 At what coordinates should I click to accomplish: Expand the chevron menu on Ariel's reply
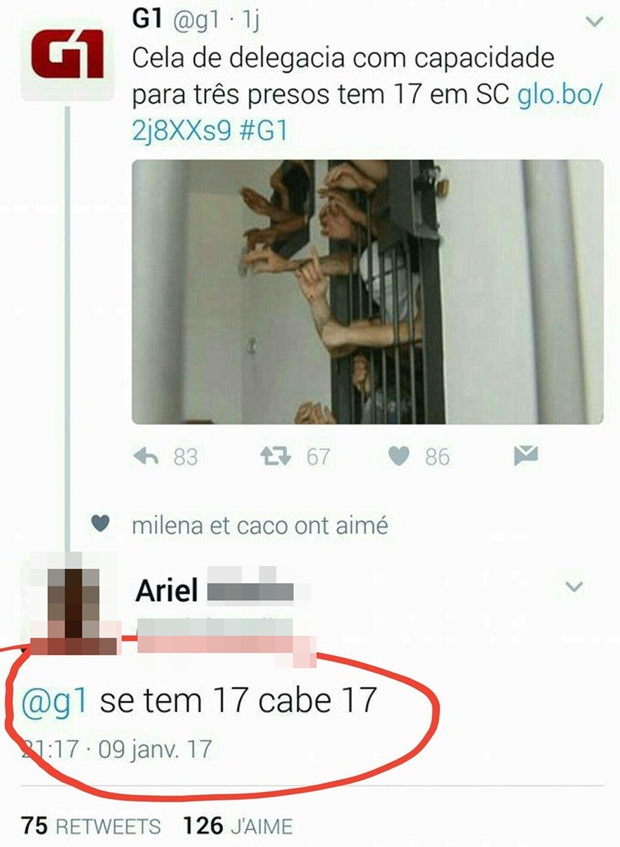pyautogui.click(x=574, y=586)
